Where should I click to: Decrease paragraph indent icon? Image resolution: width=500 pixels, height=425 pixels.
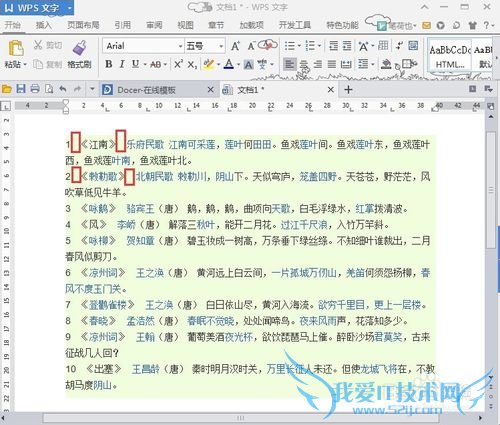pos(333,46)
